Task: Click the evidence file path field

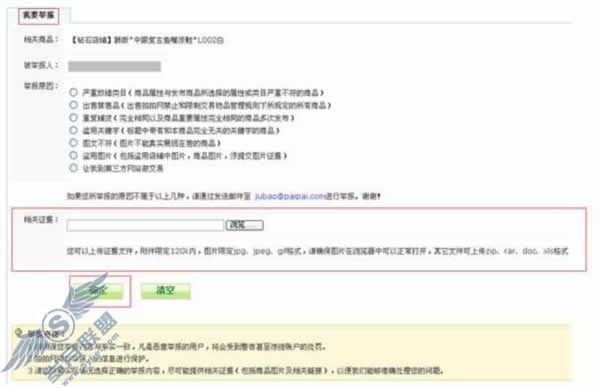Action: [x=145, y=225]
